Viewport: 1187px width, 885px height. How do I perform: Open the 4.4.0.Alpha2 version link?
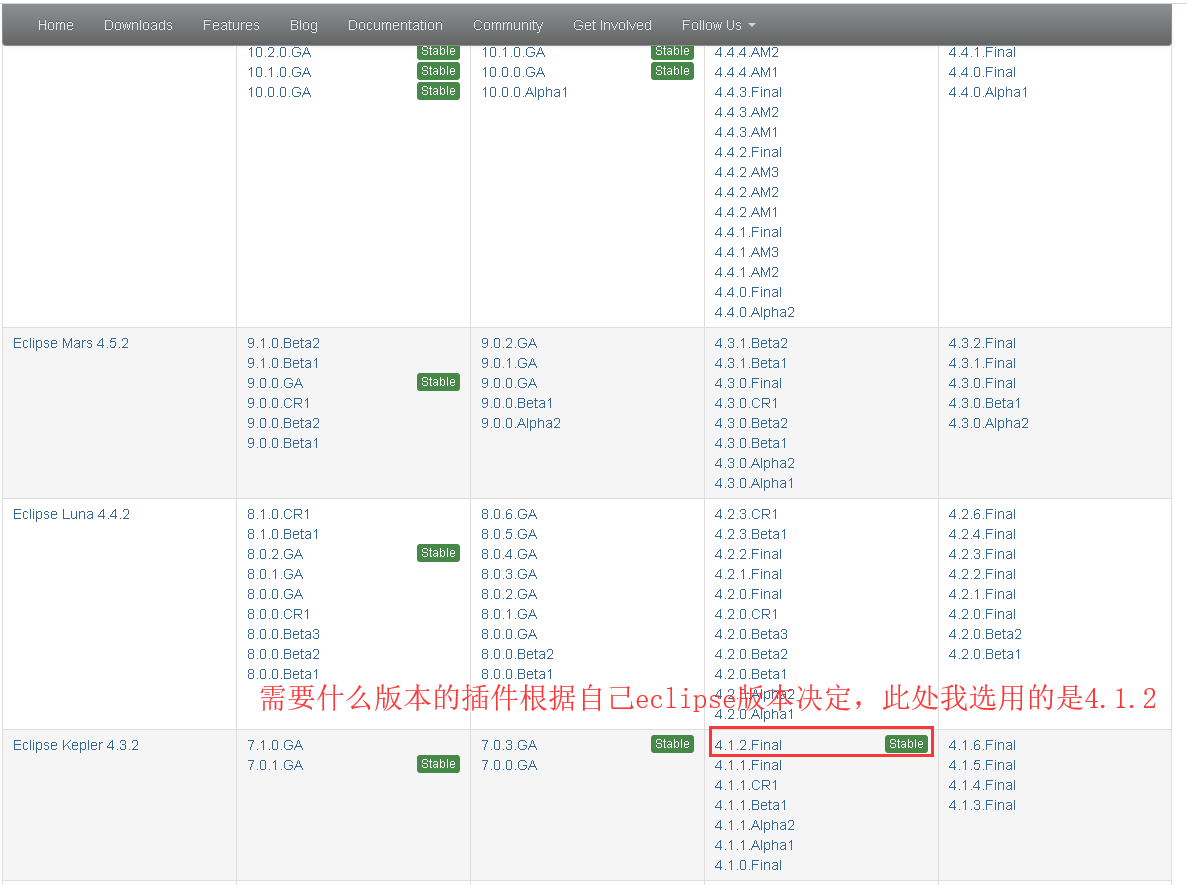pos(755,312)
